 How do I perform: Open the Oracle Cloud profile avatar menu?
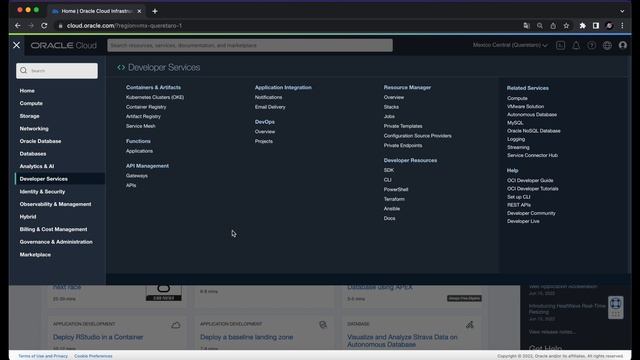(x=623, y=45)
